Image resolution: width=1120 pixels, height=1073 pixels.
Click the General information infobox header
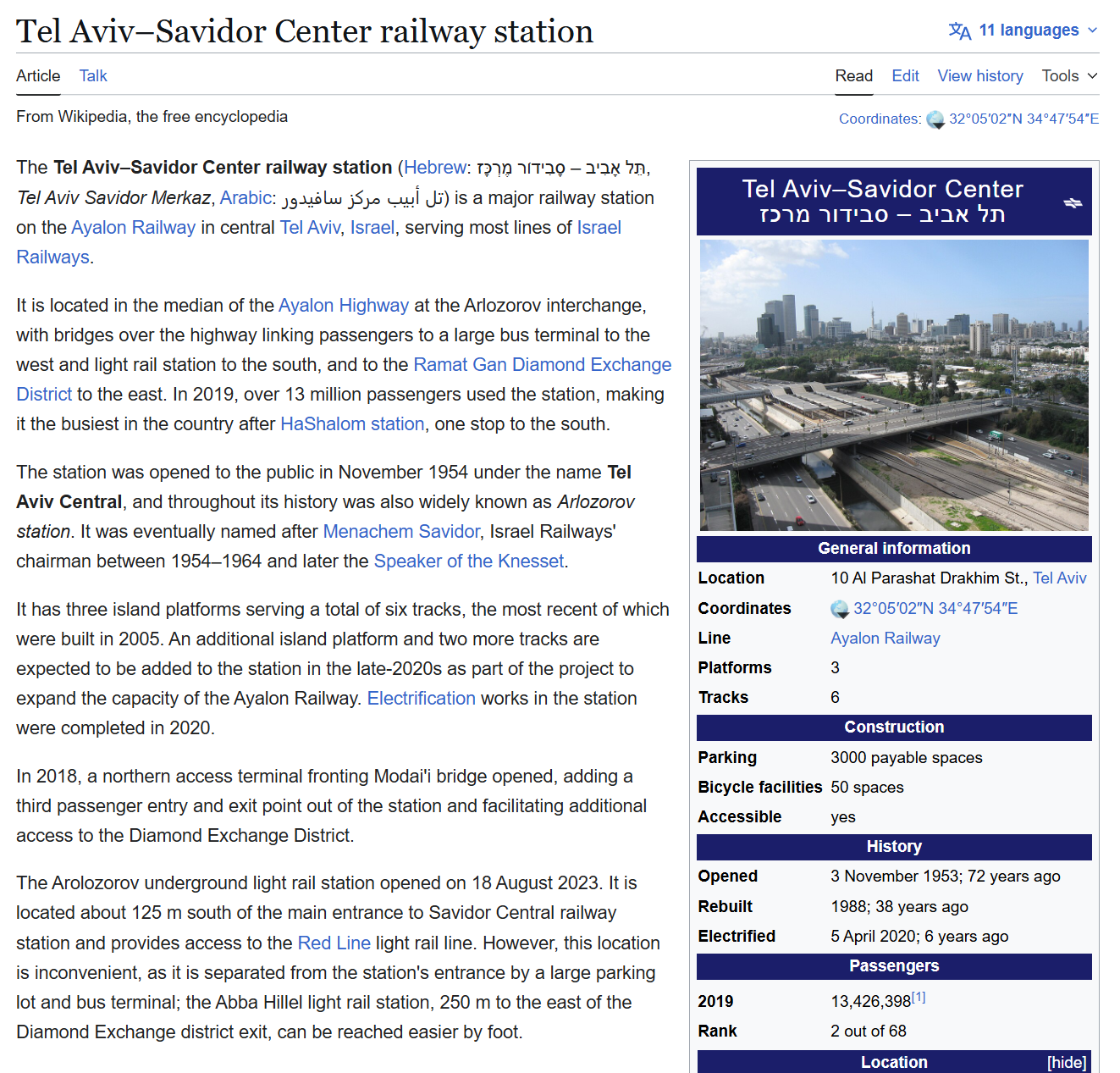894,549
